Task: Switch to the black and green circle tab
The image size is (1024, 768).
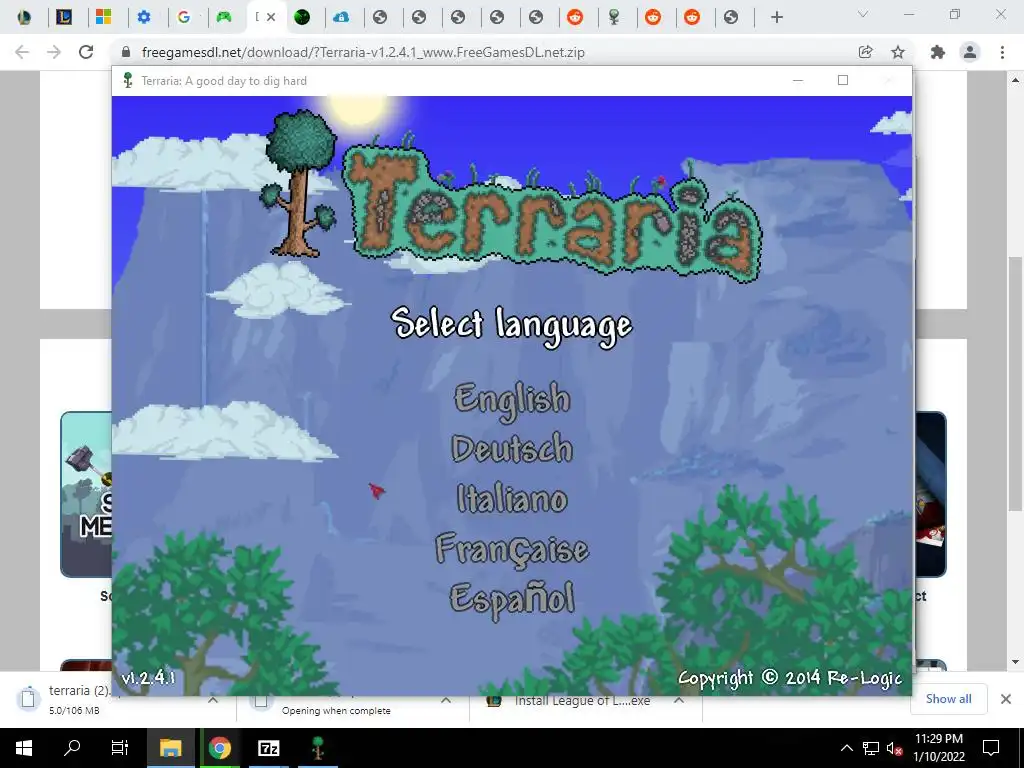Action: coord(302,17)
